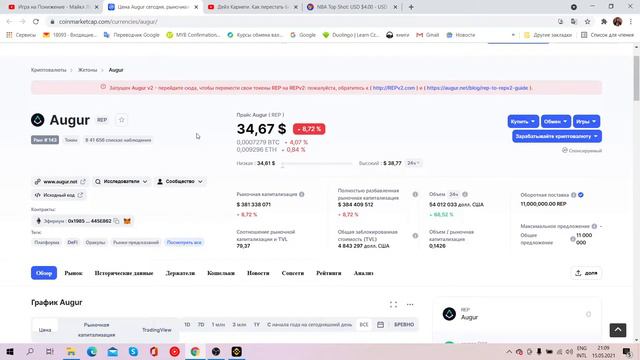Click max supply info icon

tap(594, 226)
